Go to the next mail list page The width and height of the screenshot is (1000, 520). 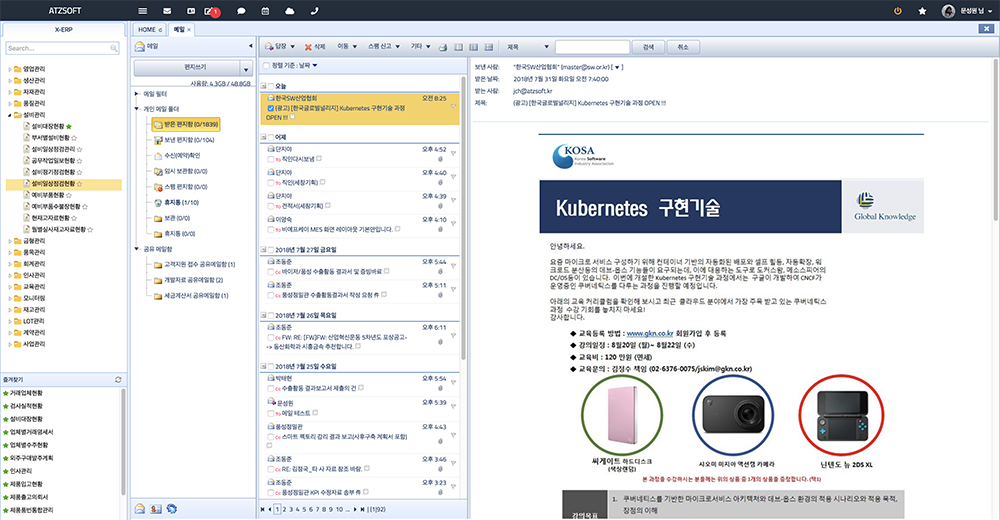coord(355,509)
